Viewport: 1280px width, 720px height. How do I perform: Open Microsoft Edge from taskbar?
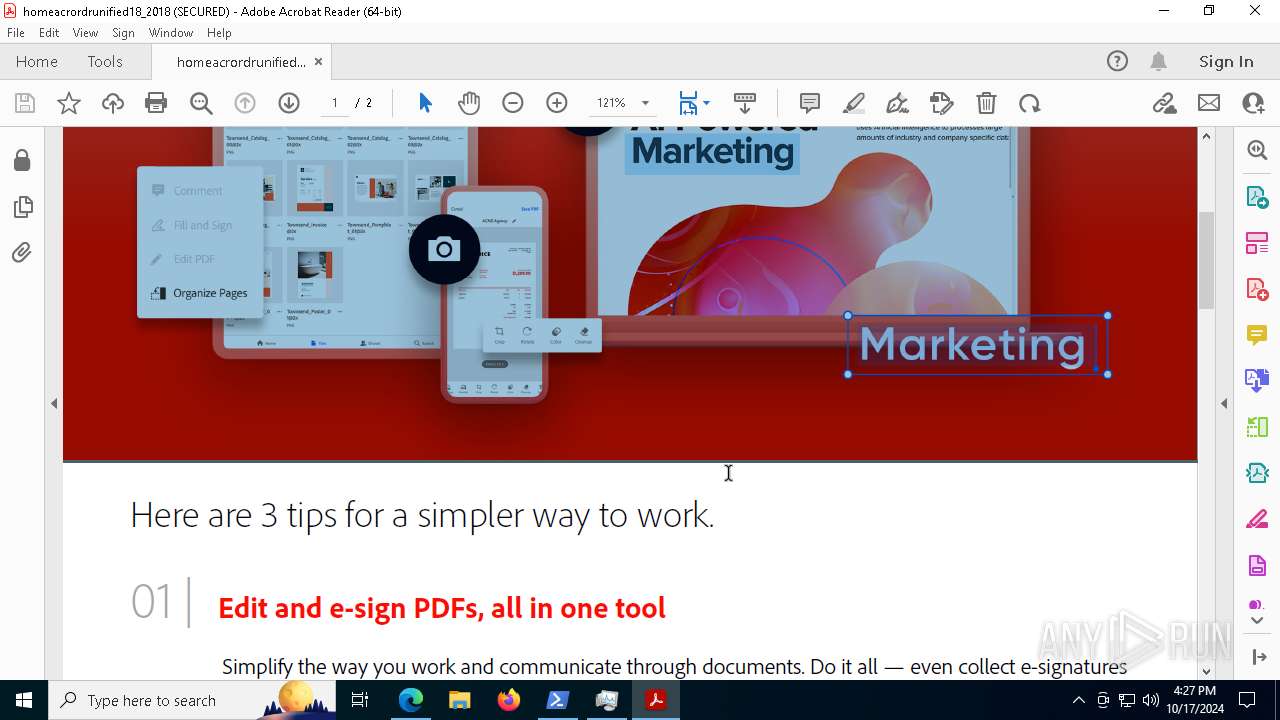click(x=411, y=700)
